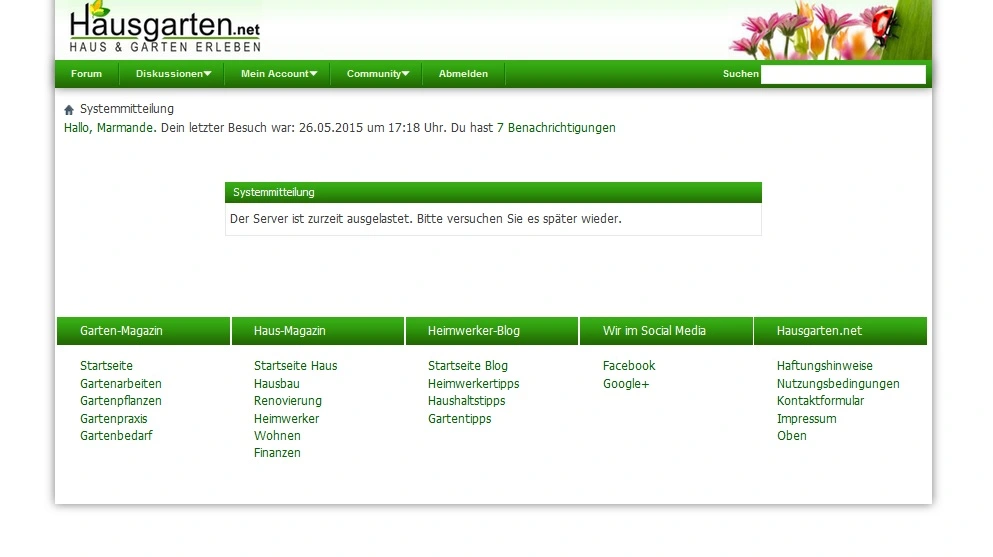Expand the Community dropdown menu

(377, 74)
